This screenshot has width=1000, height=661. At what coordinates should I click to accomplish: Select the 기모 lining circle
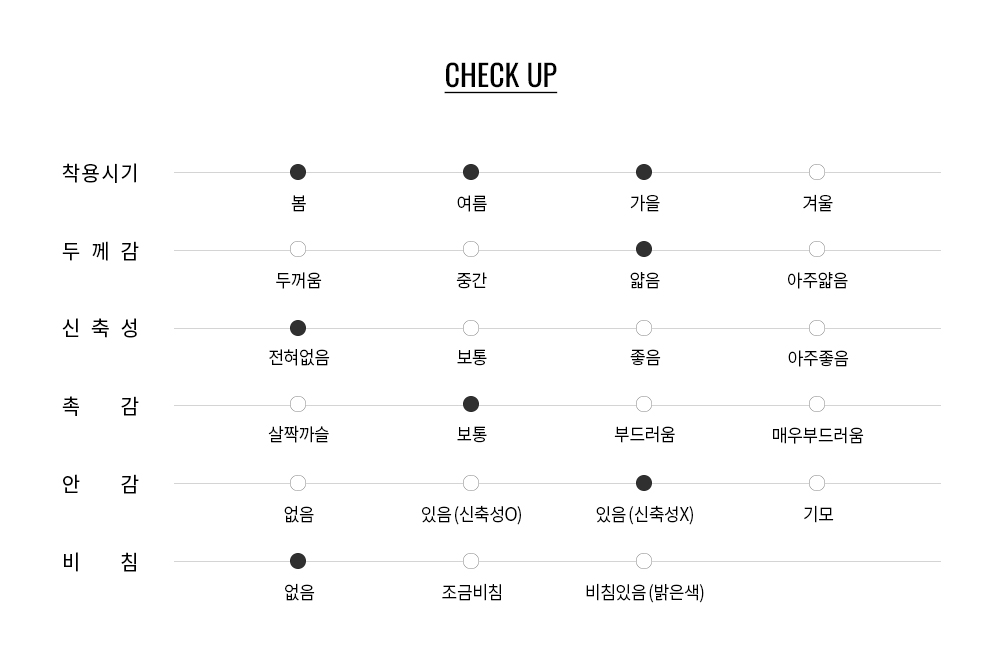(x=816, y=484)
